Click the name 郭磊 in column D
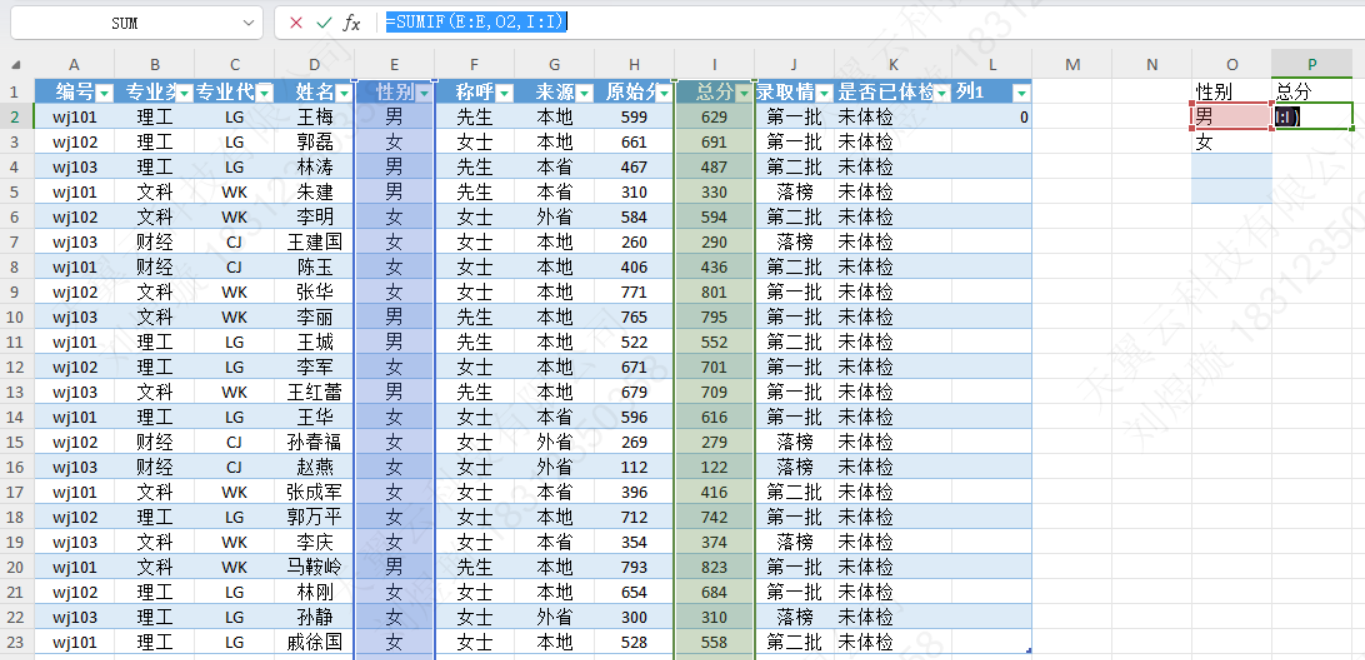 pyautogui.click(x=315, y=142)
